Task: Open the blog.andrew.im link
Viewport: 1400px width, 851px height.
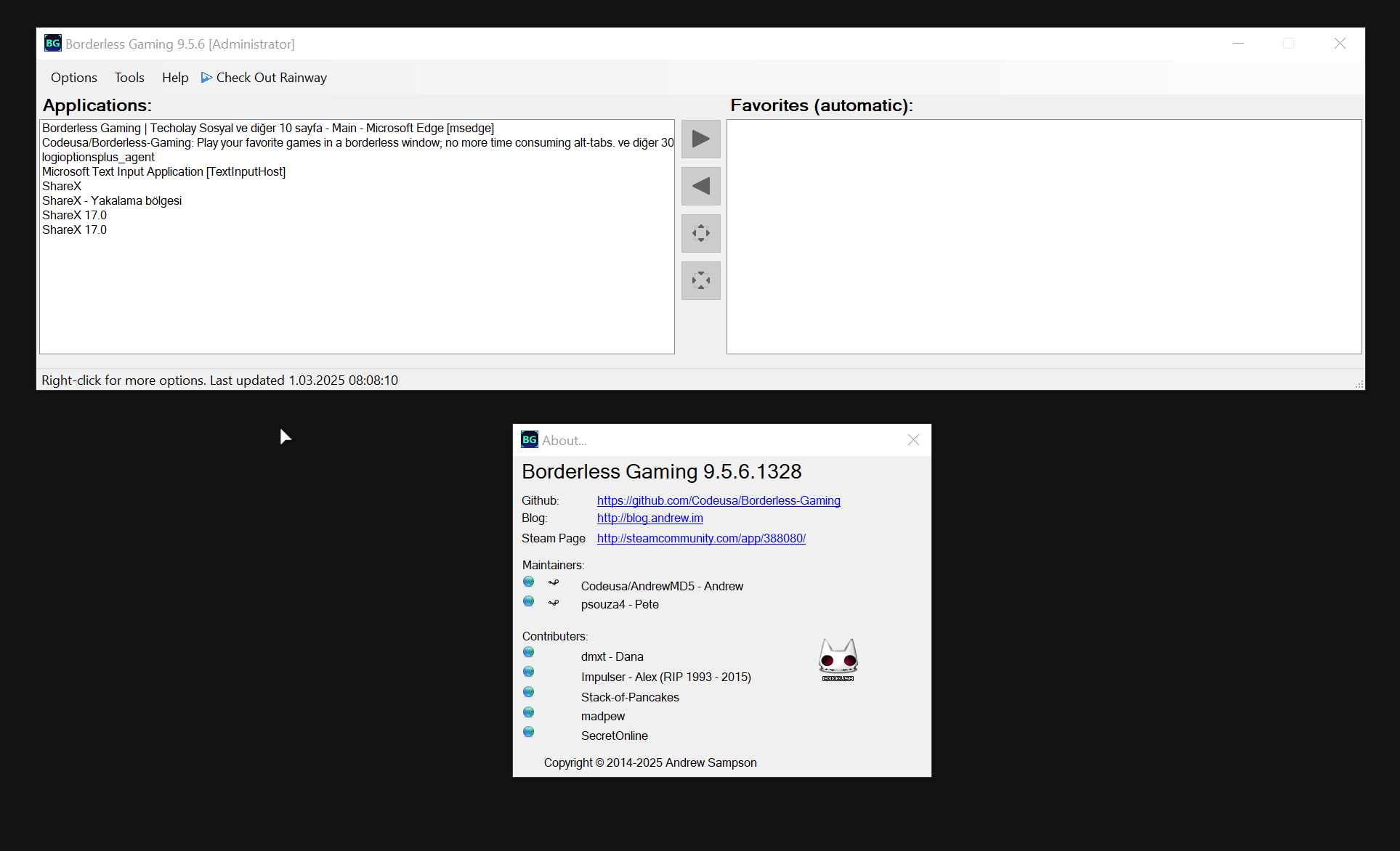Action: (650, 518)
